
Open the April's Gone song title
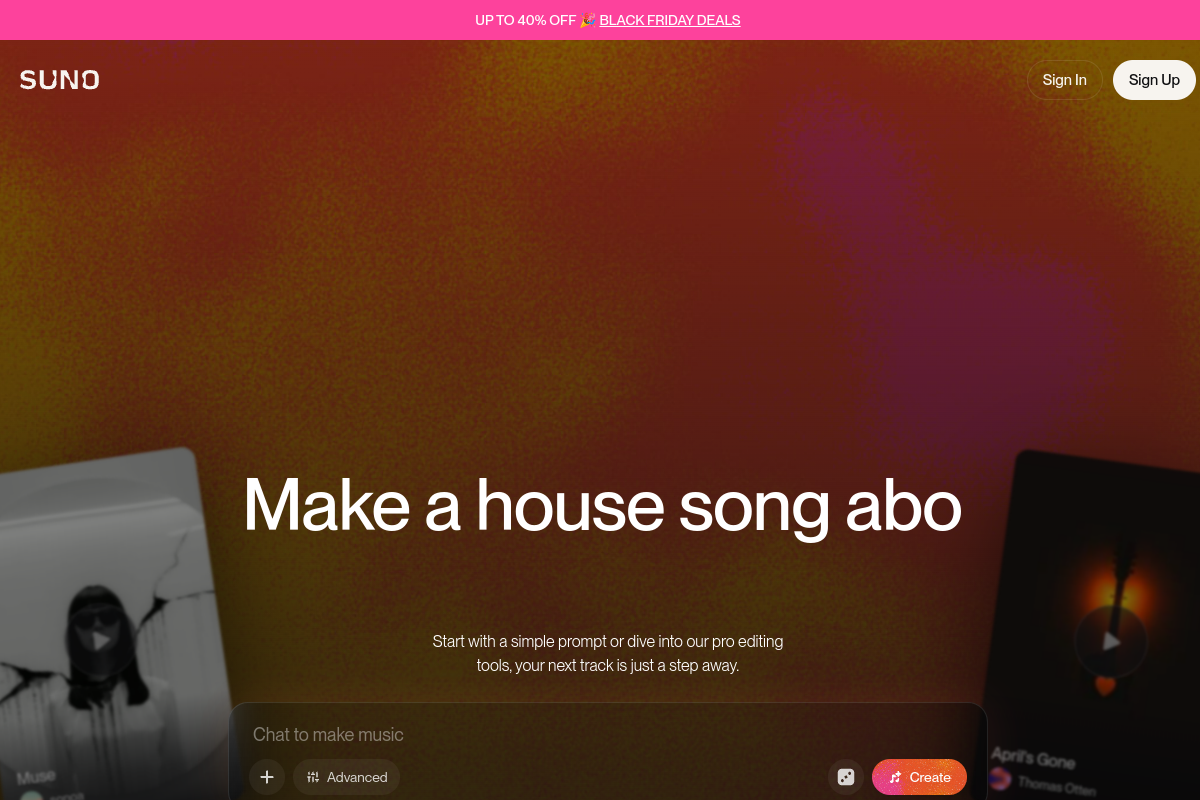click(1032, 758)
